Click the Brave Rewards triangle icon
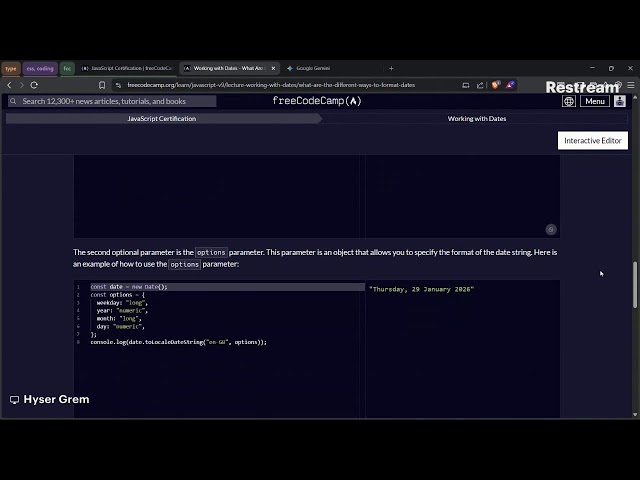Viewport: 640px width, 480px height. (x=510, y=85)
